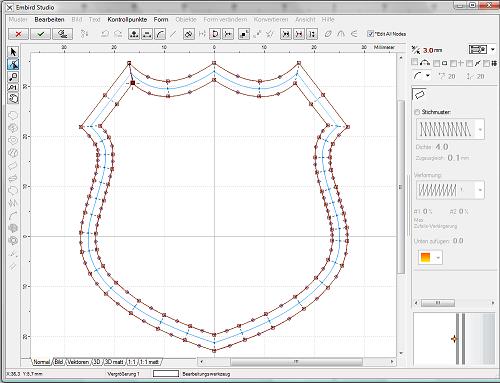
Task: Click the D-shaped start point icon
Action: (215, 34)
